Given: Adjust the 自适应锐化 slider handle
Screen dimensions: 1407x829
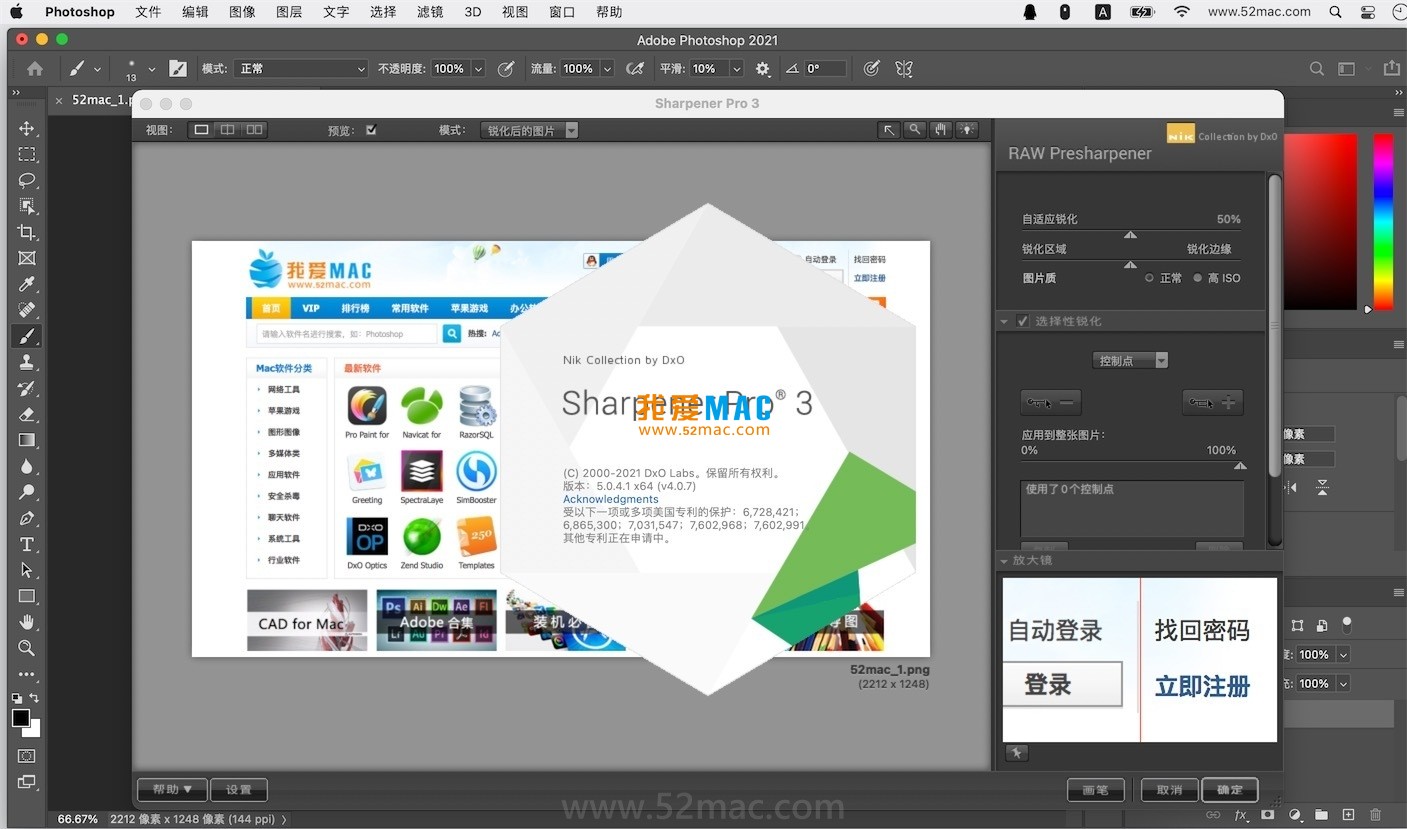Looking at the screenshot, I should [1130, 235].
